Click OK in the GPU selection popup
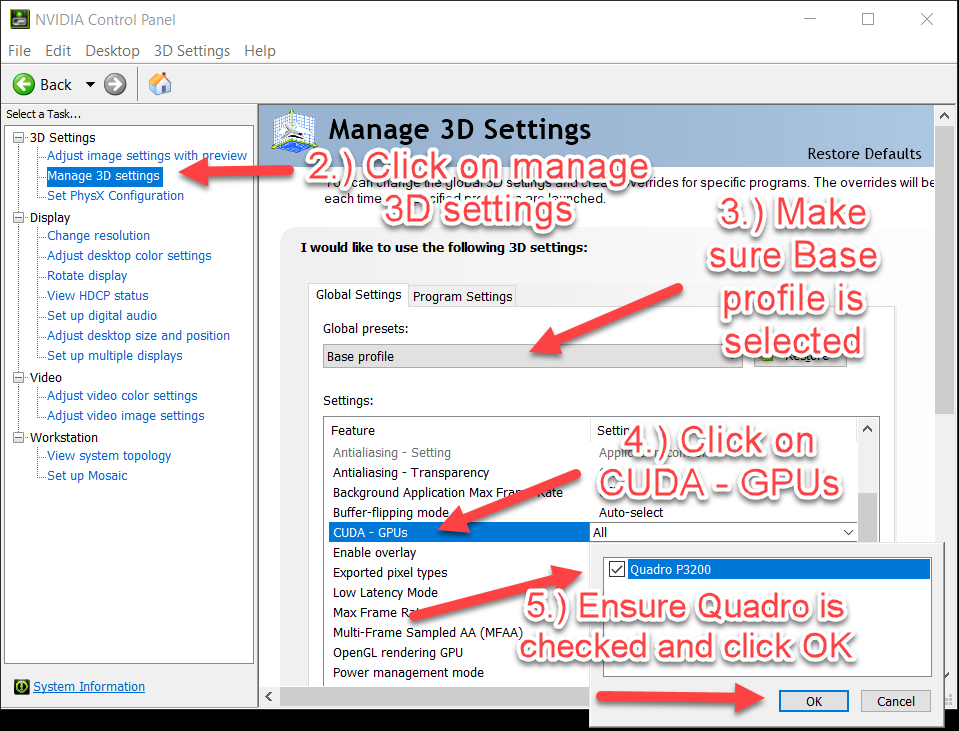The width and height of the screenshot is (959, 731). 813,701
